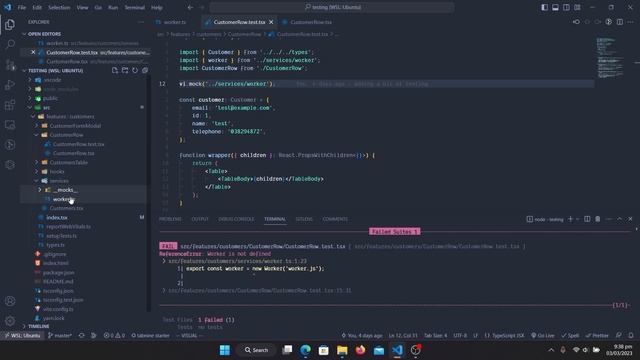Open Windows Start menu on the taskbar
Image resolution: width=640 pixels, height=360 pixels.
click(x=225, y=350)
